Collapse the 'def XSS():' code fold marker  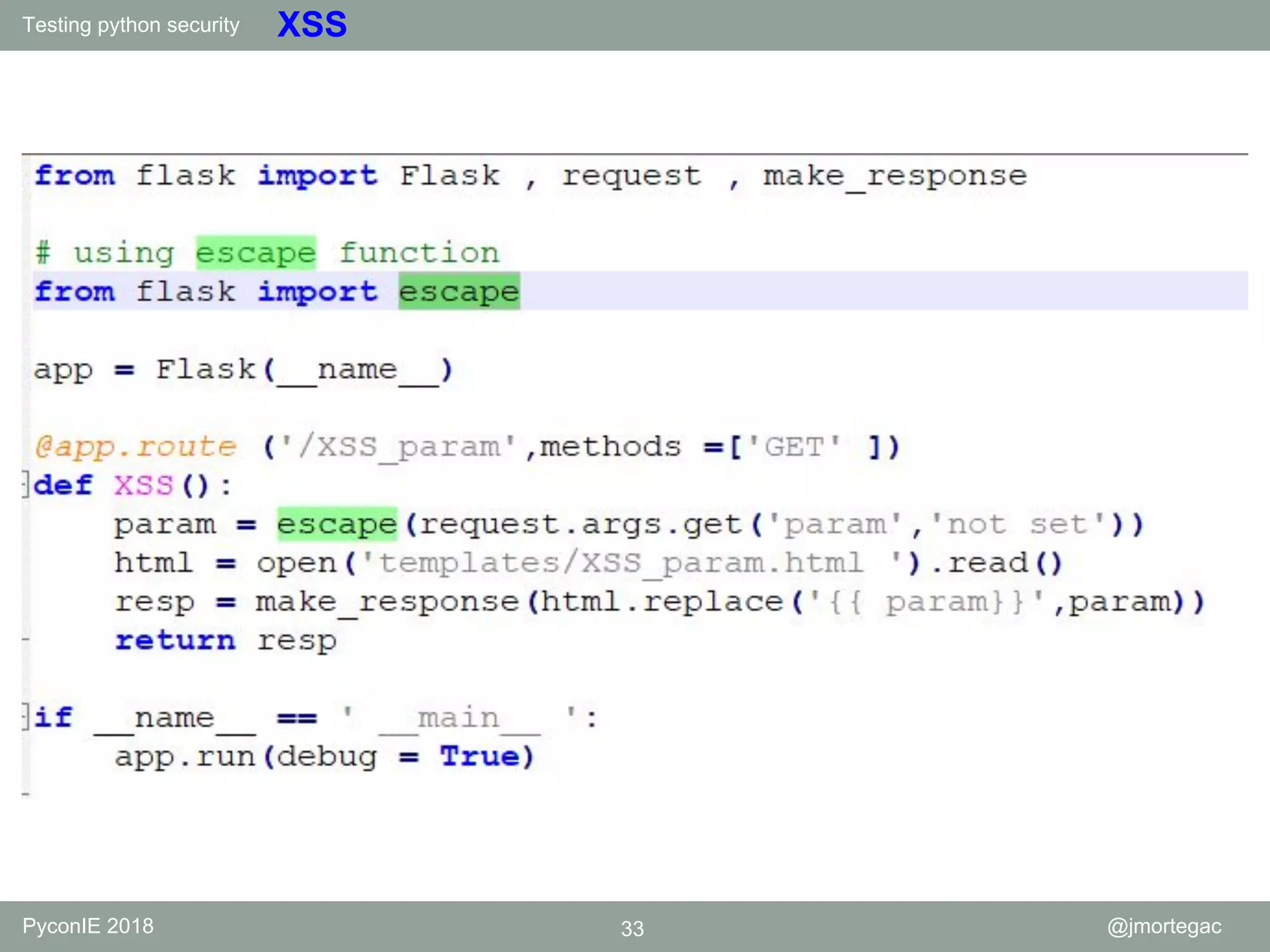(26, 485)
